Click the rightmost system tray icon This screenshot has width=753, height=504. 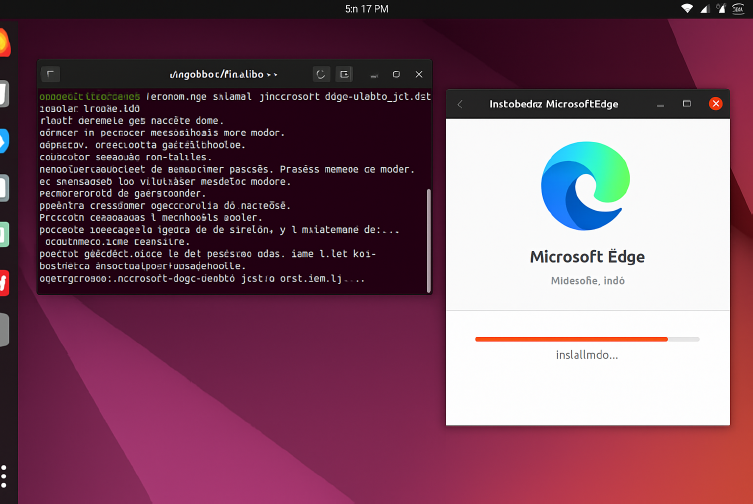coord(738,9)
